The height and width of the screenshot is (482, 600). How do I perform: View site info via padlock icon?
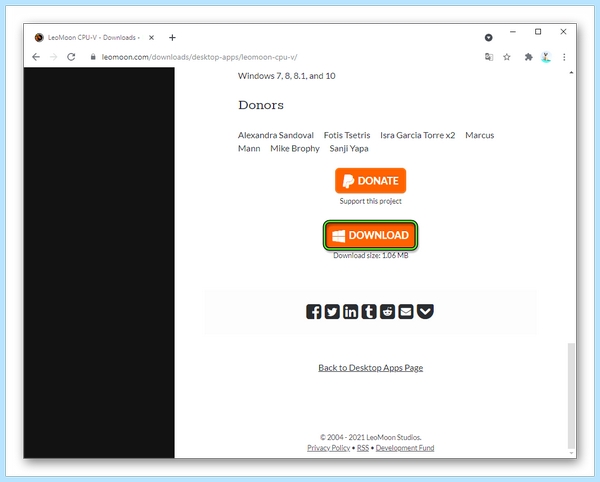pos(93,57)
